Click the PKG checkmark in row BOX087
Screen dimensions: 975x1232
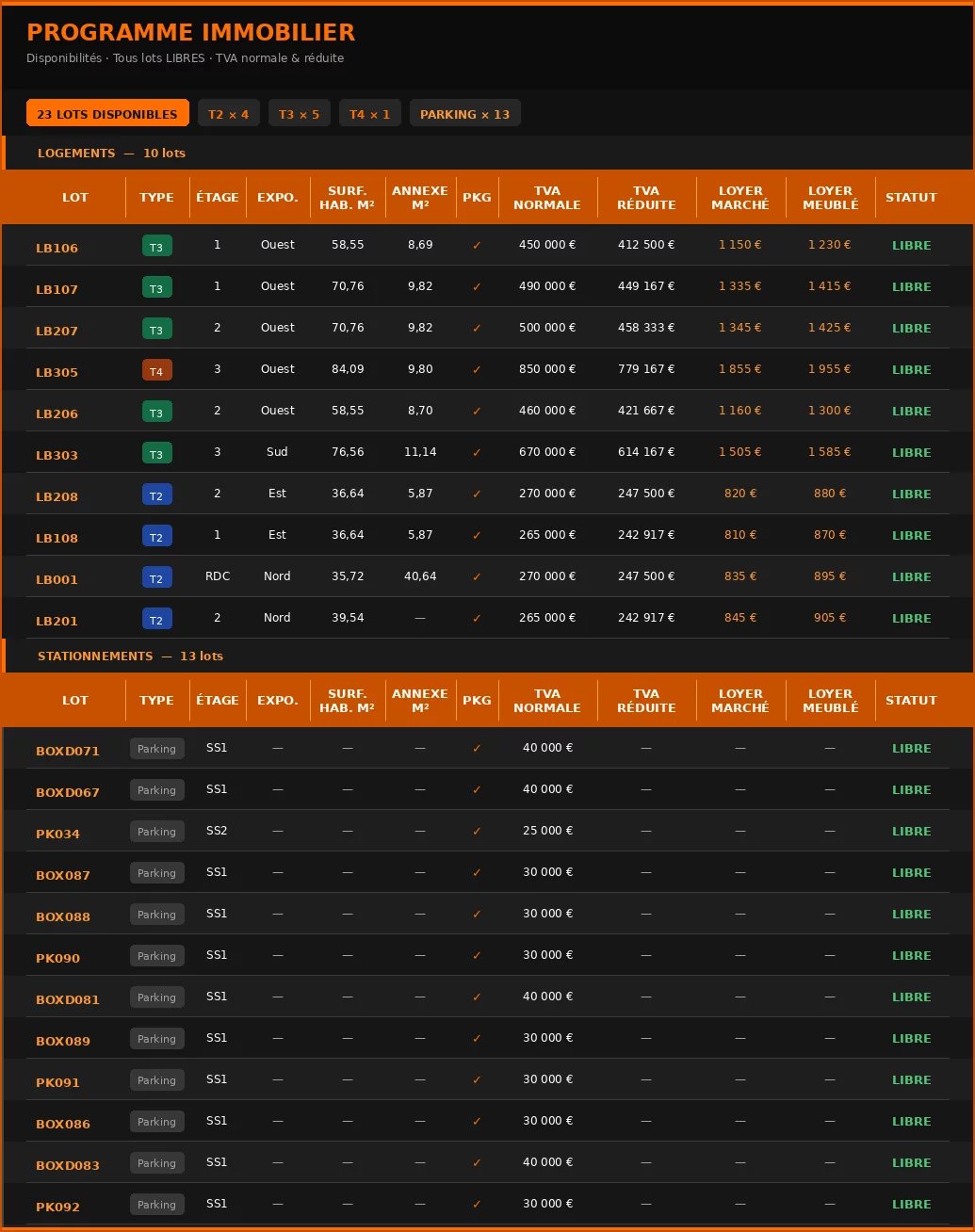click(477, 873)
